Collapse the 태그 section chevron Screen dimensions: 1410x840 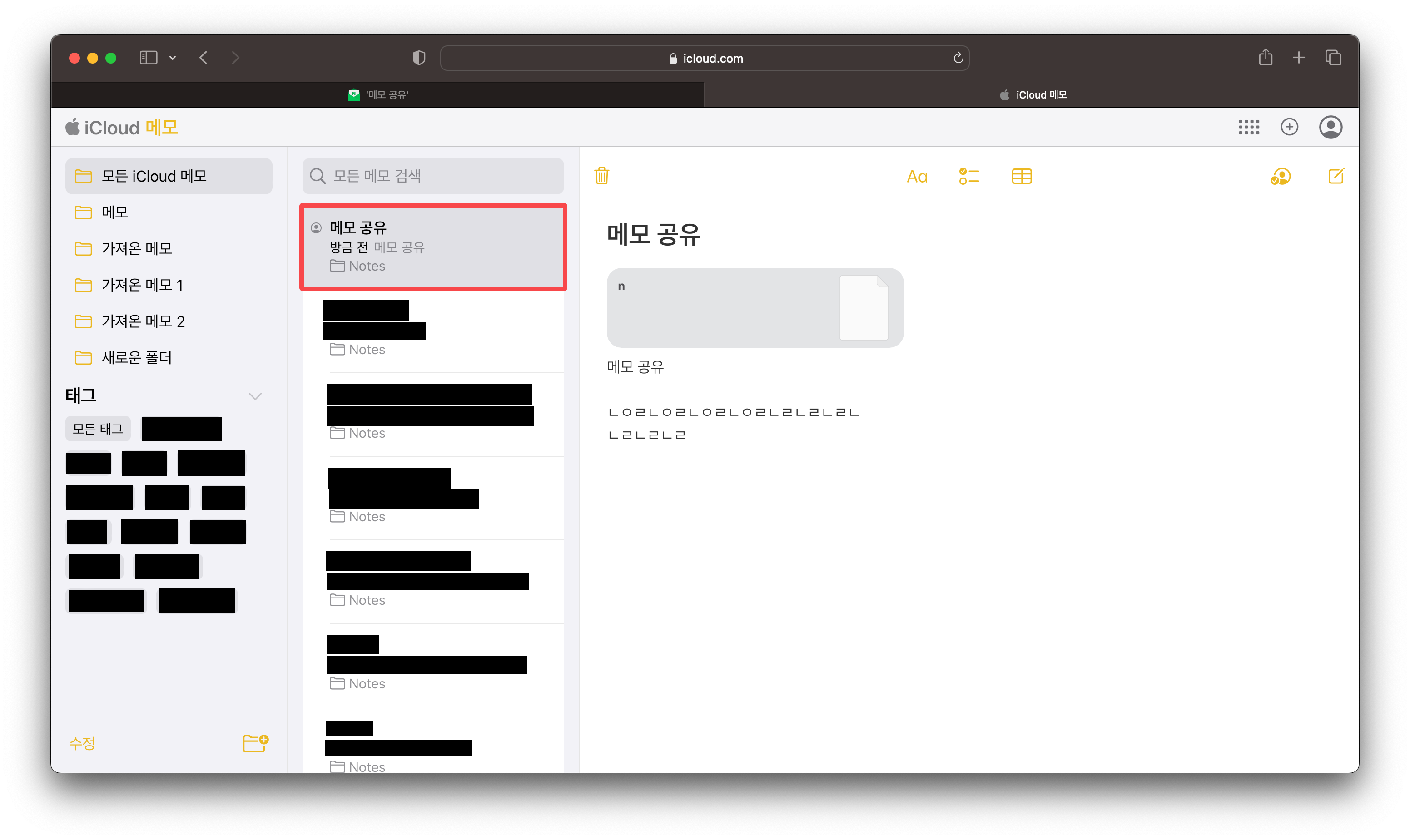[255, 395]
